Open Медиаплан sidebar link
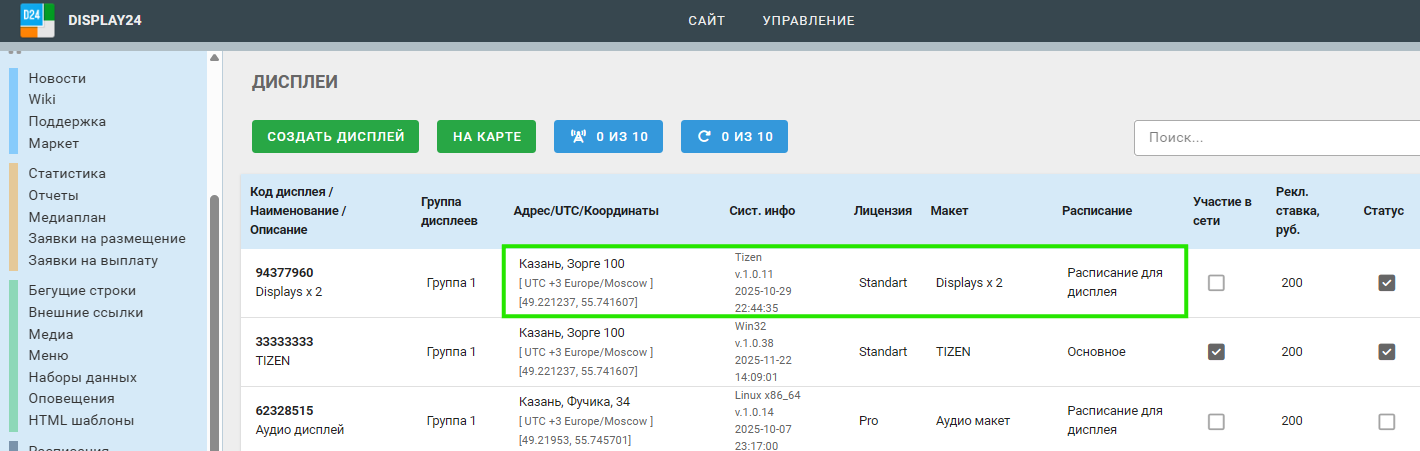The width and height of the screenshot is (1420, 451). [67, 217]
